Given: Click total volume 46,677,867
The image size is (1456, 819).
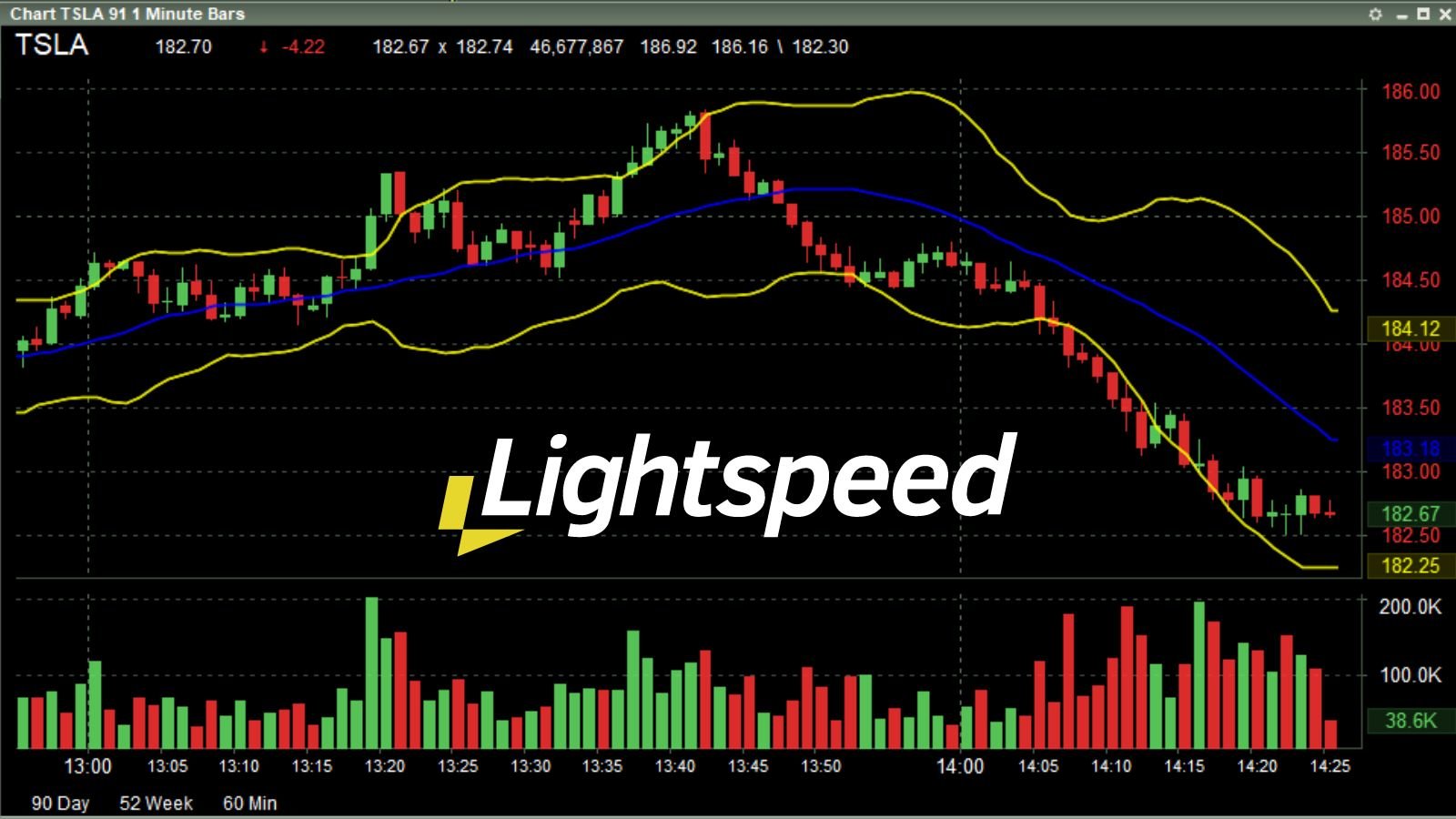Looking at the screenshot, I should click(x=576, y=46).
